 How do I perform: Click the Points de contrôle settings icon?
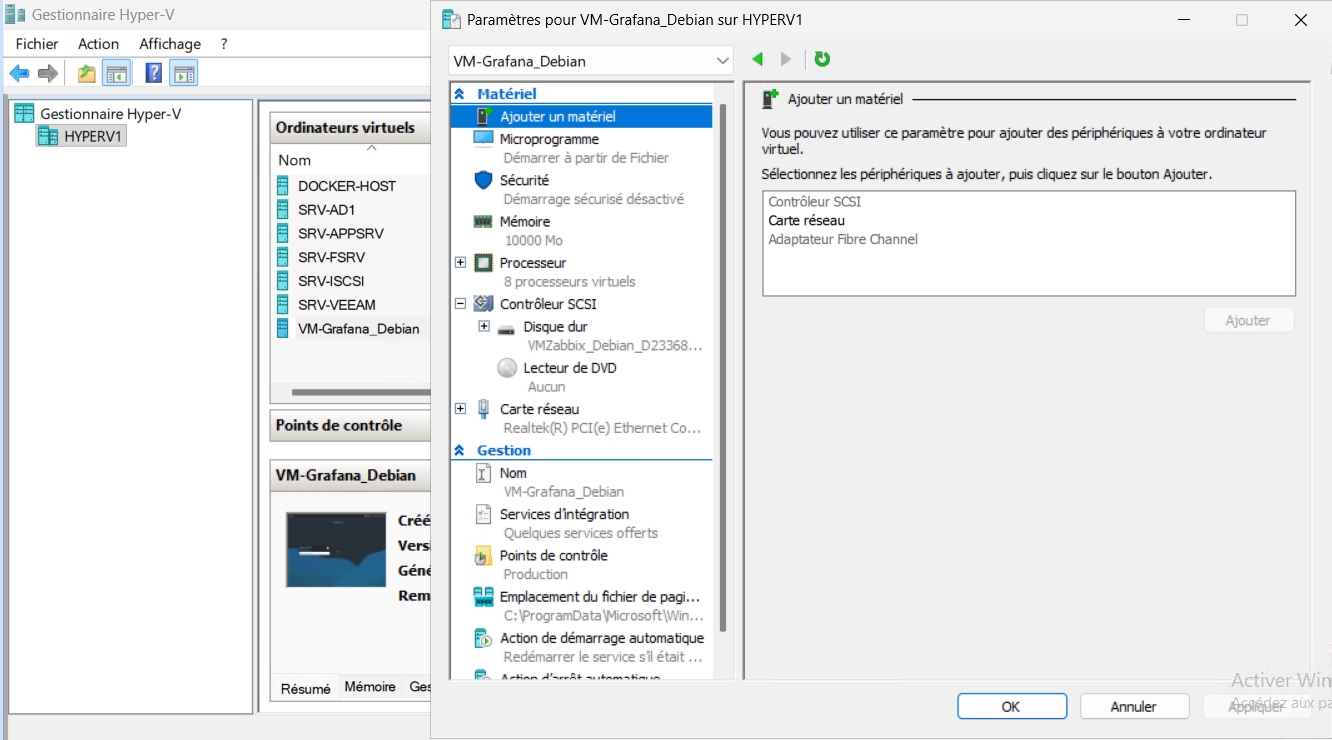(483, 556)
